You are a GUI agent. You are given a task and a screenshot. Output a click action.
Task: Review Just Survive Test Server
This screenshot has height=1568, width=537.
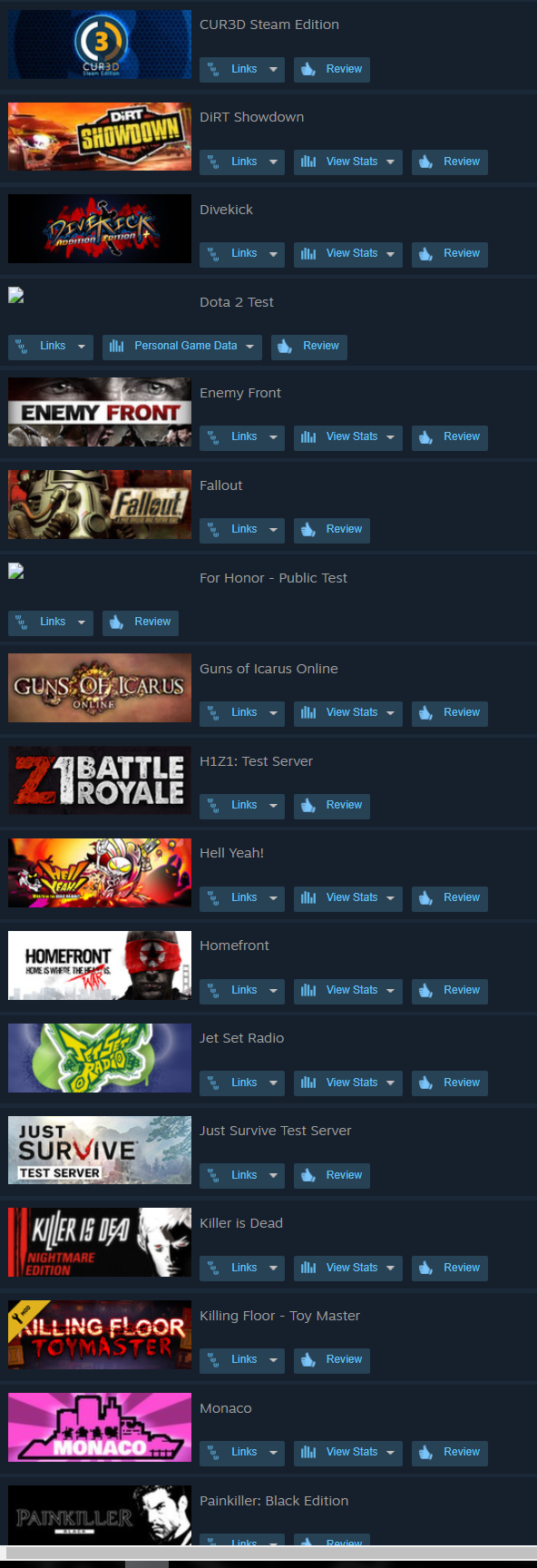point(332,1176)
